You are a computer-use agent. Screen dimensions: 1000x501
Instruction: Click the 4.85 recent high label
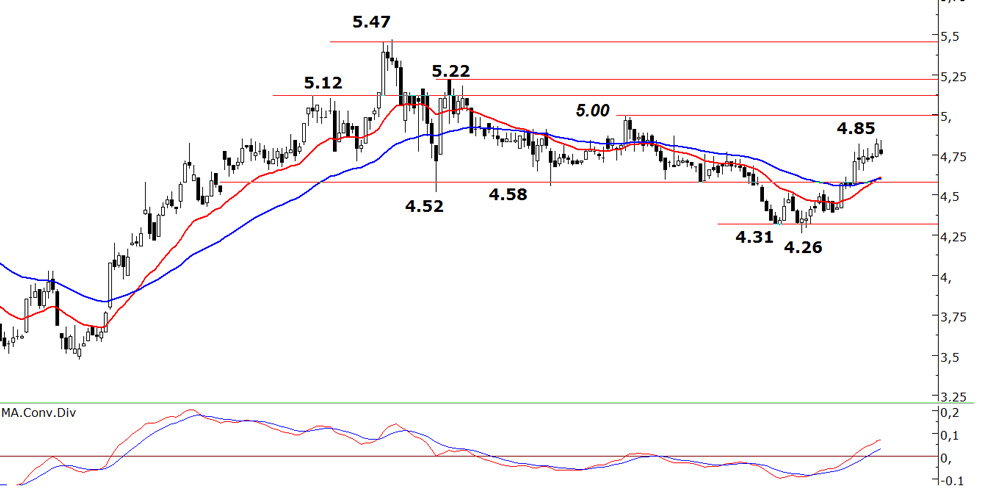pos(856,129)
